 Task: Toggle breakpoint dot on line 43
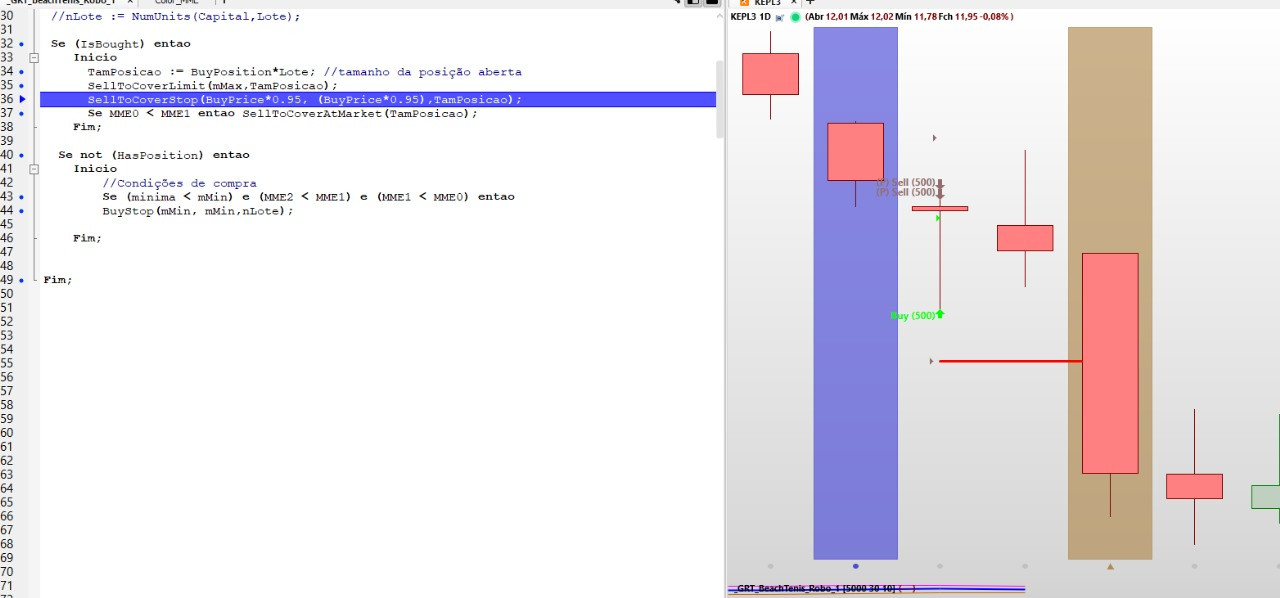click(x=21, y=197)
